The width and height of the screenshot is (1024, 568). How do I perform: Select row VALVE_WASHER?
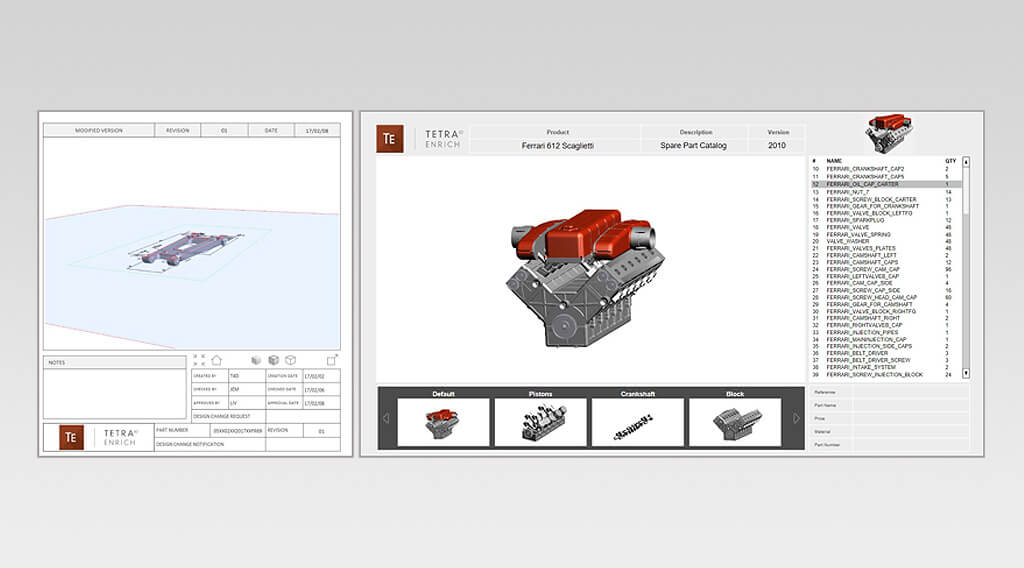point(886,242)
